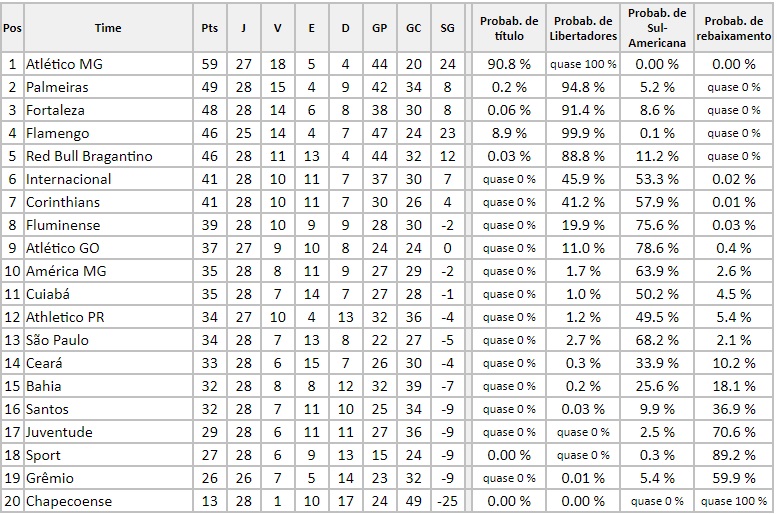Click the GP column header

point(379,28)
